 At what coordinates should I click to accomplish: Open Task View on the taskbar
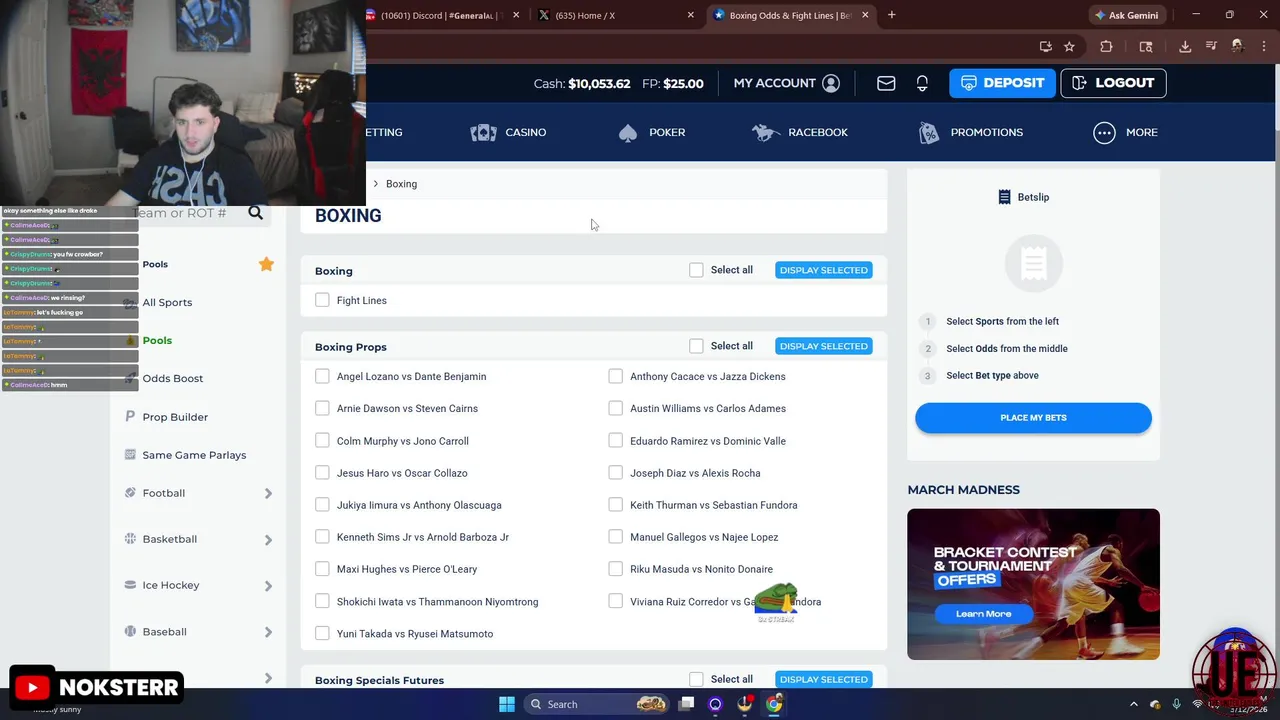(x=686, y=704)
